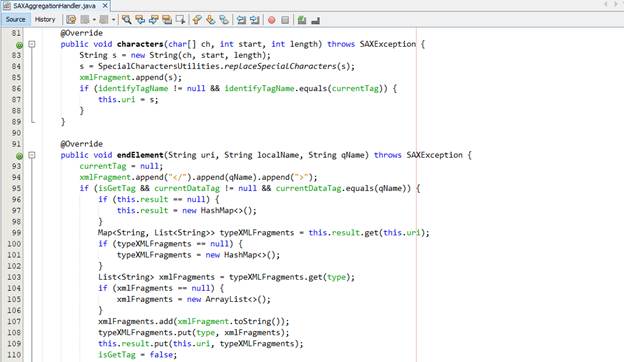Click 'typeXMLFragments.put' call on line 108
Viewport: 624px width, 362px height.
[144, 333]
